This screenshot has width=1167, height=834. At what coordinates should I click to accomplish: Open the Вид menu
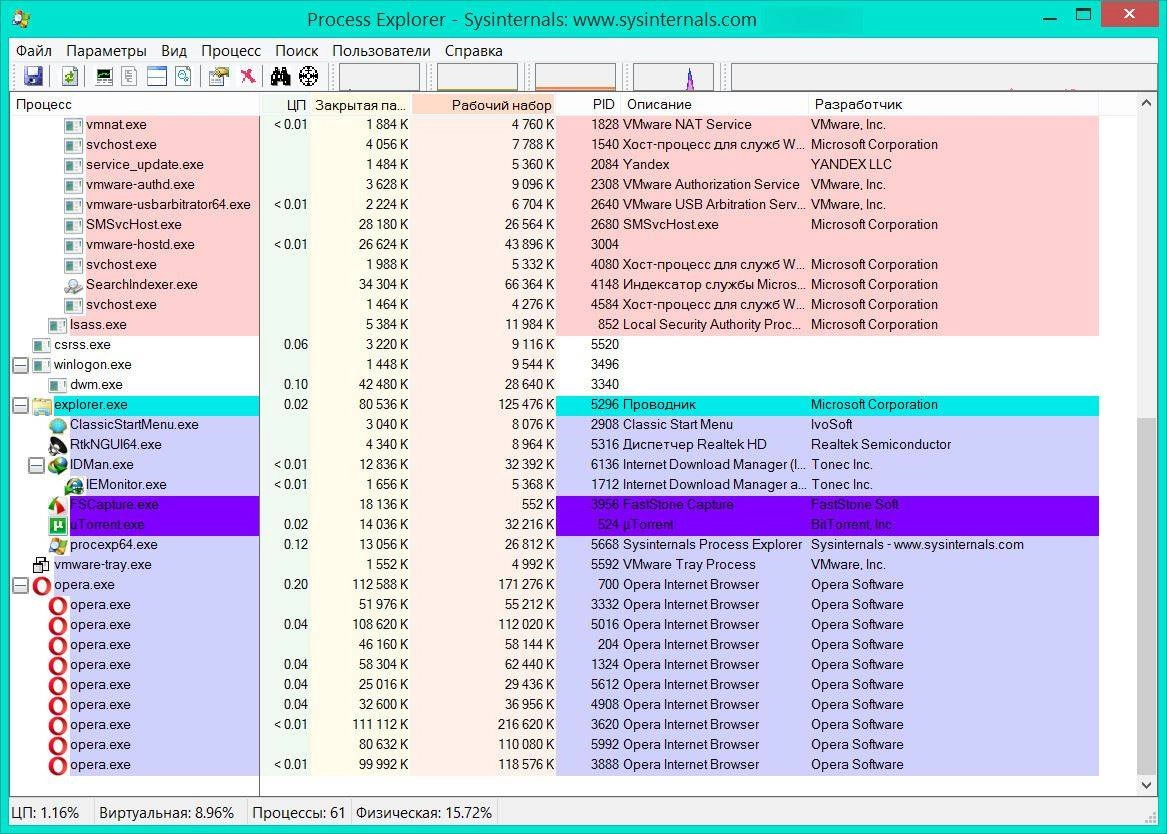tap(173, 51)
